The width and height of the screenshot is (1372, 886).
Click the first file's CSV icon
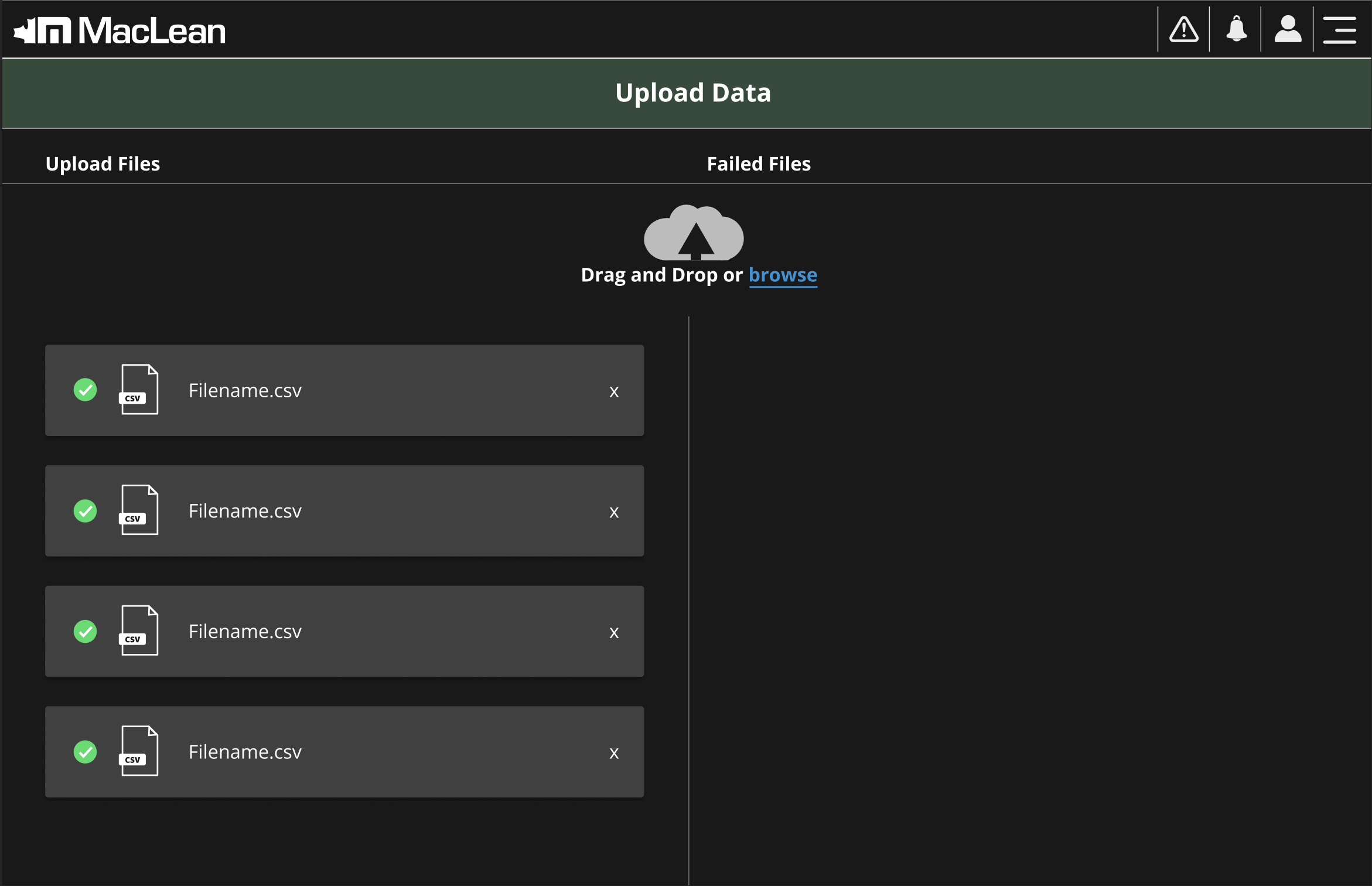(139, 390)
